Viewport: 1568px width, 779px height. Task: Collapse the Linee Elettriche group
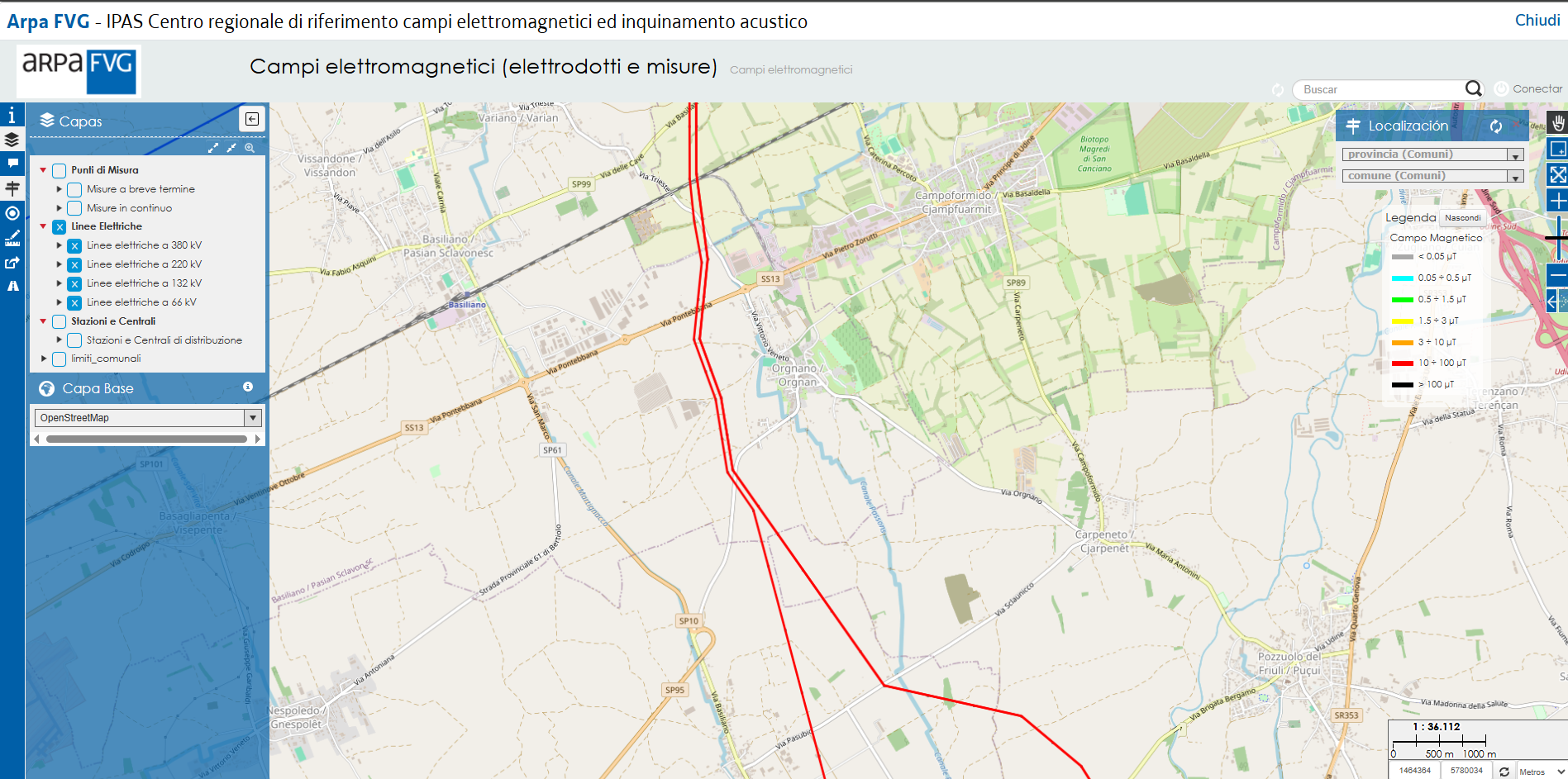43,226
